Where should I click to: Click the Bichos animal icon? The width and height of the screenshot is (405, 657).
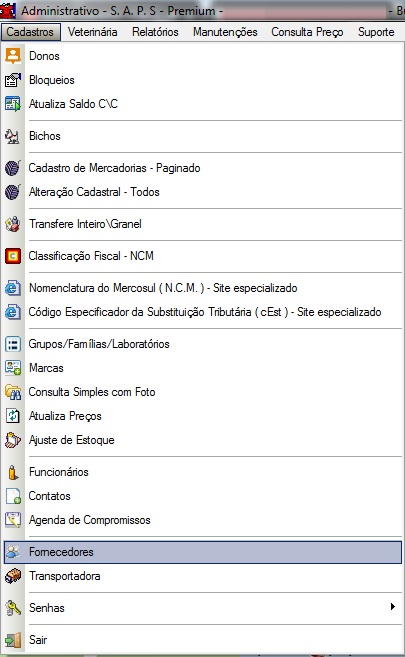point(13,136)
